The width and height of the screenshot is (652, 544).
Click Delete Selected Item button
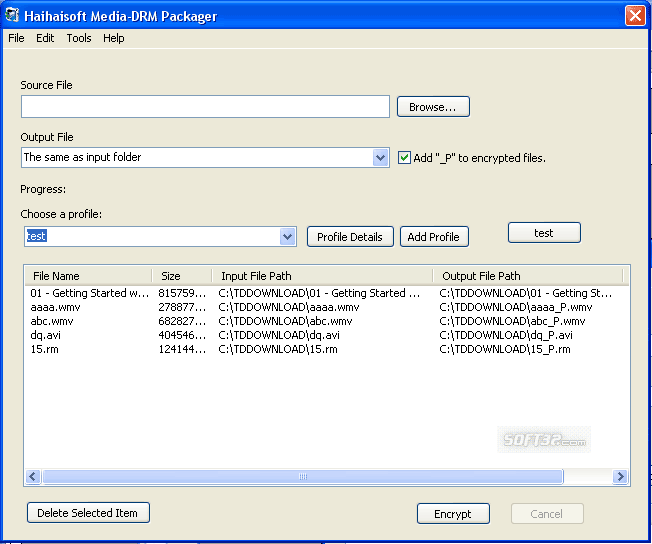tap(88, 513)
